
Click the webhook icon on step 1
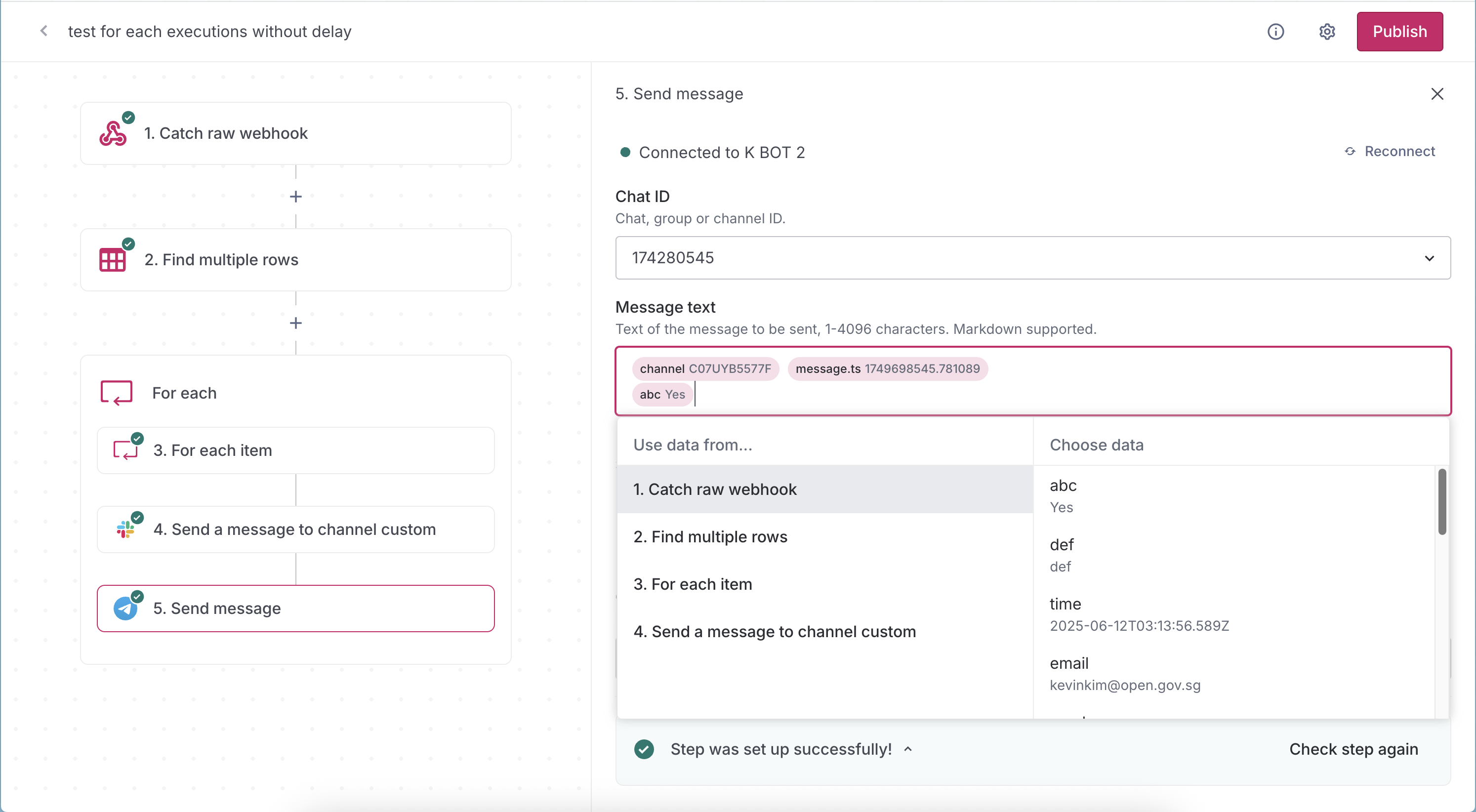tap(113, 134)
